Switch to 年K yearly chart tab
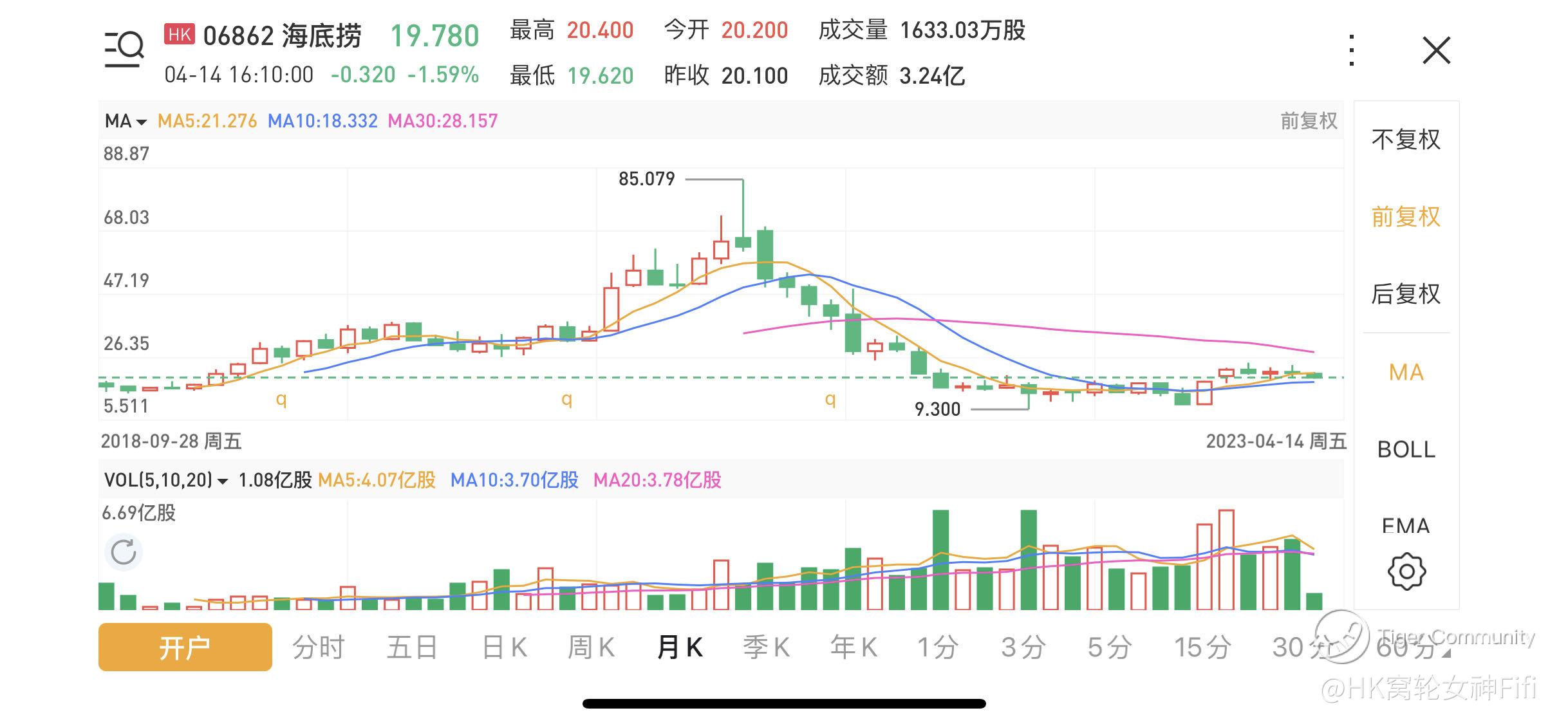The image size is (1568, 724). click(x=854, y=647)
